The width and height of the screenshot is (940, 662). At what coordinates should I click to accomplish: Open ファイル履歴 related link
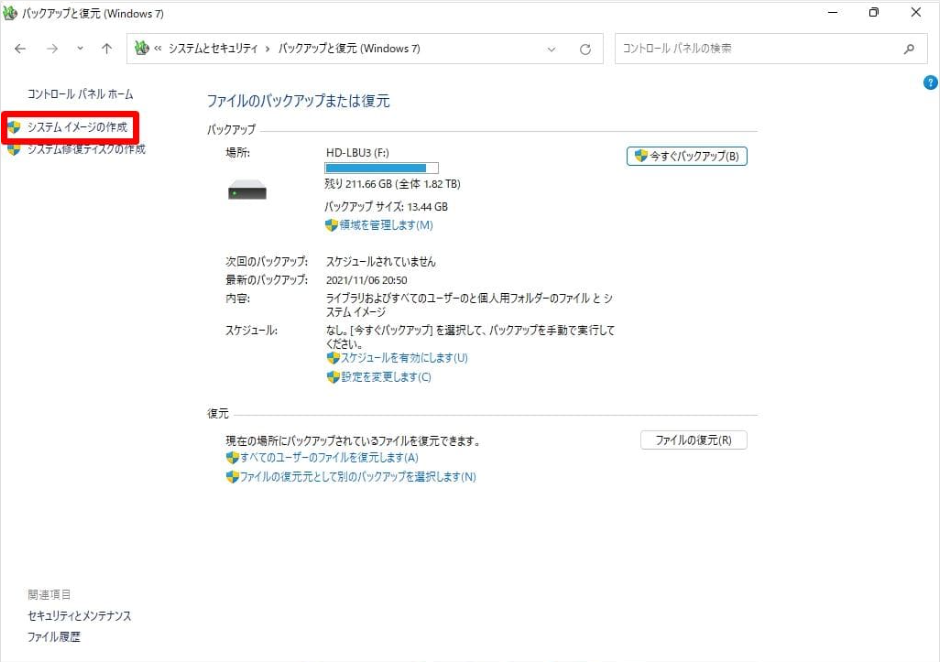click(53, 637)
